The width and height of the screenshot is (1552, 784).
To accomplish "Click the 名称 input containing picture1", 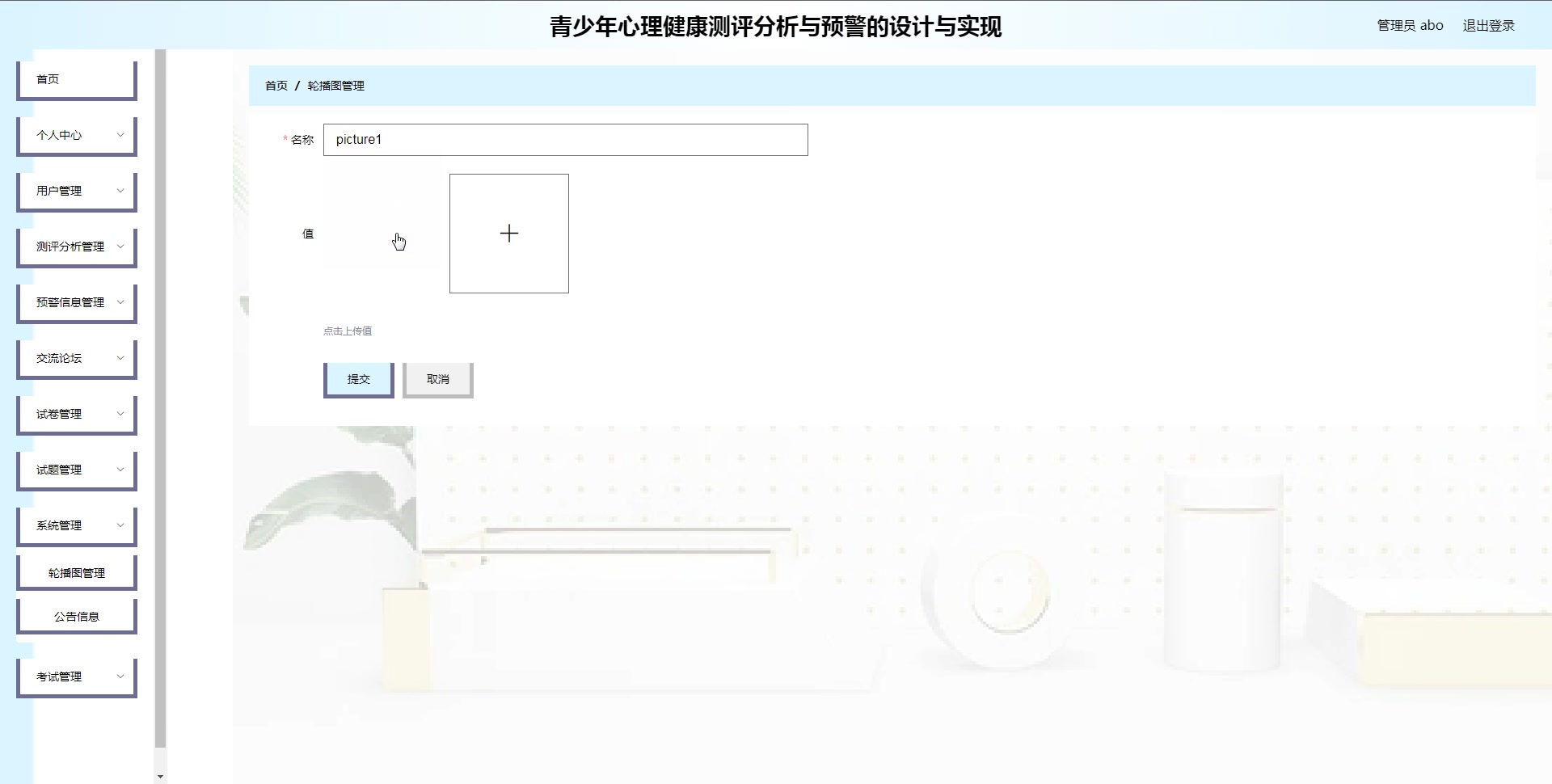I will tap(564, 139).
